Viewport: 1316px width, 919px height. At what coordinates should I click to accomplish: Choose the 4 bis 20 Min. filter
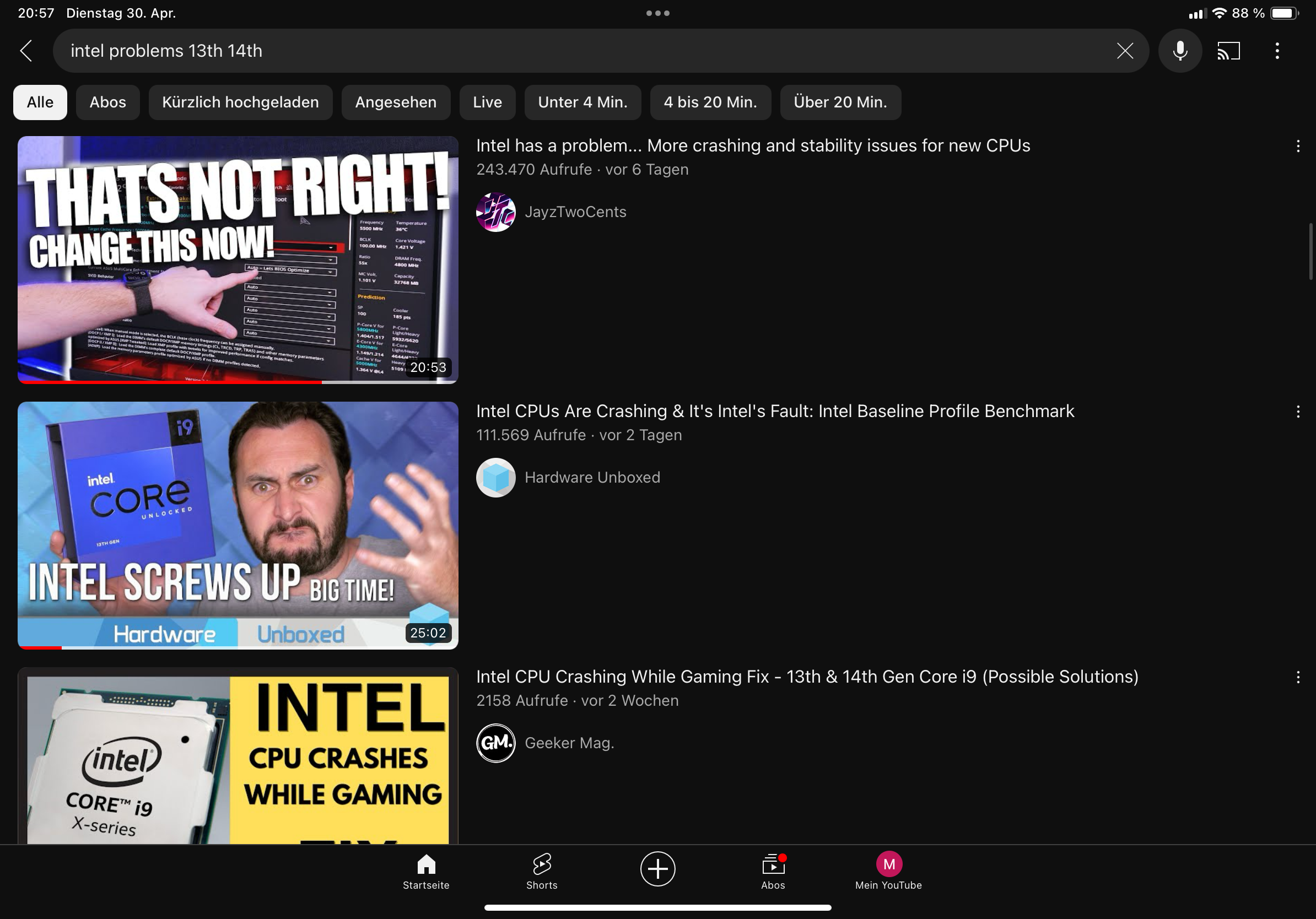pos(710,102)
